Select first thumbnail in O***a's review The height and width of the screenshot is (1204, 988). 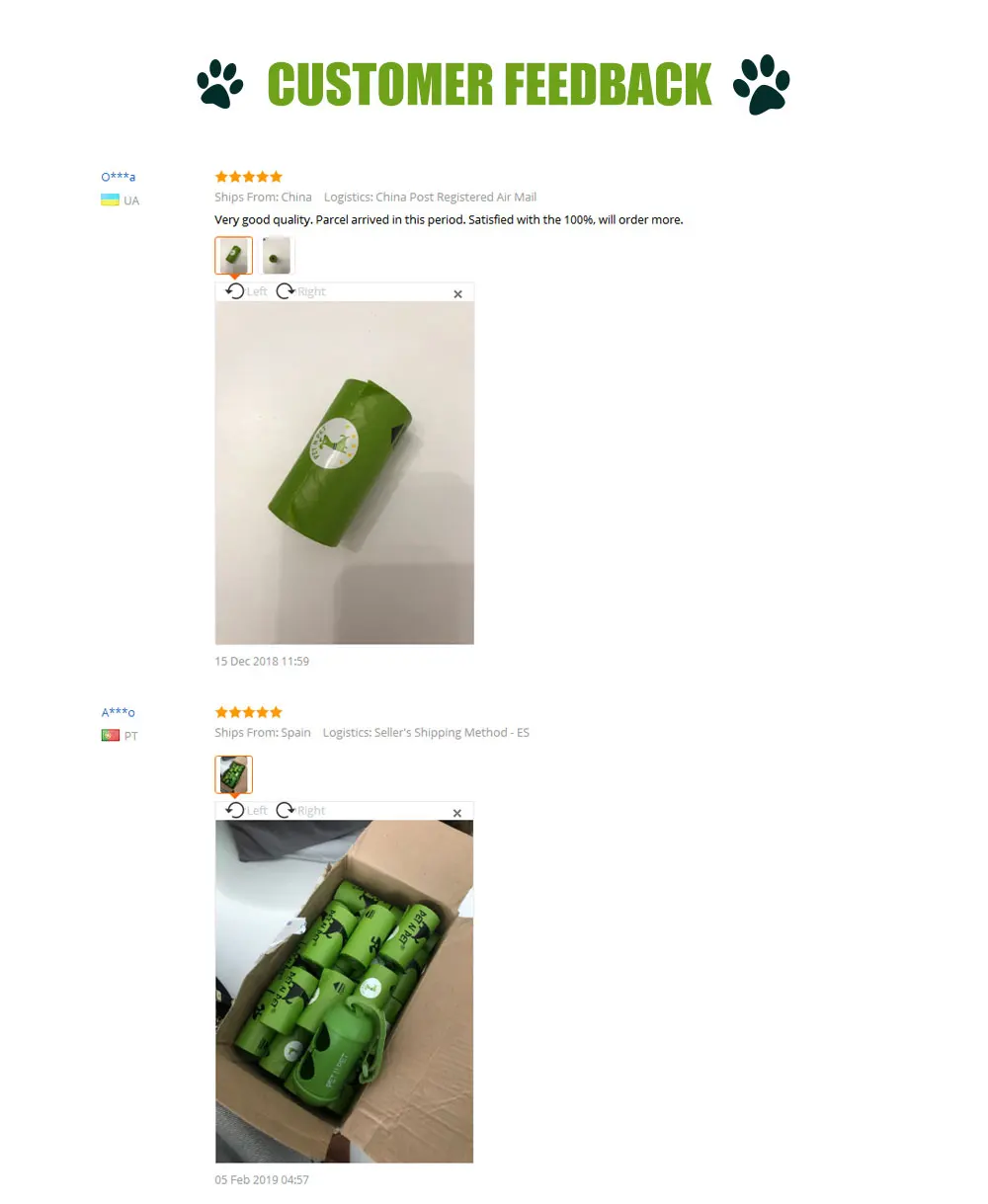click(234, 255)
